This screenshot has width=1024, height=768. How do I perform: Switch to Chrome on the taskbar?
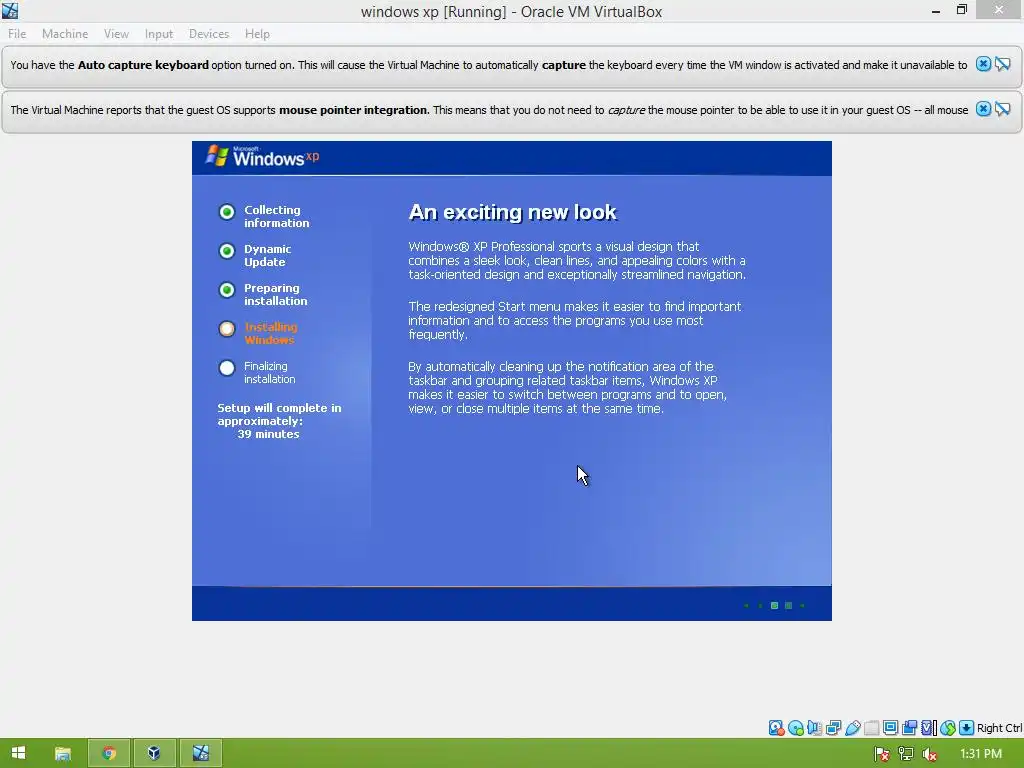(x=109, y=753)
